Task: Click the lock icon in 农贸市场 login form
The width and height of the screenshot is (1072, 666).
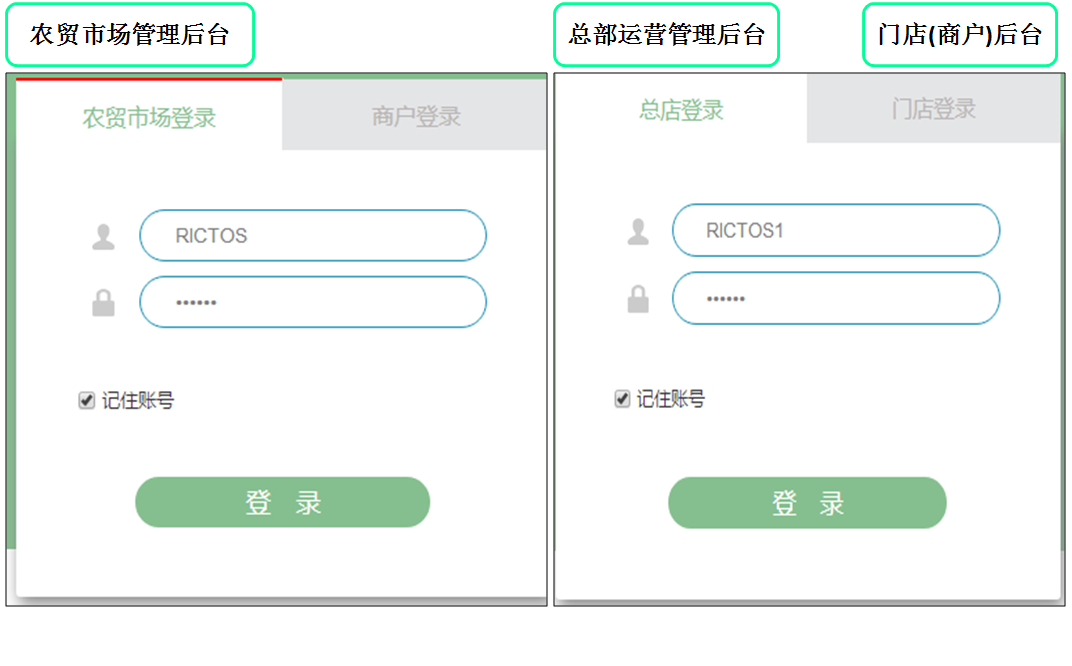Action: 103,302
